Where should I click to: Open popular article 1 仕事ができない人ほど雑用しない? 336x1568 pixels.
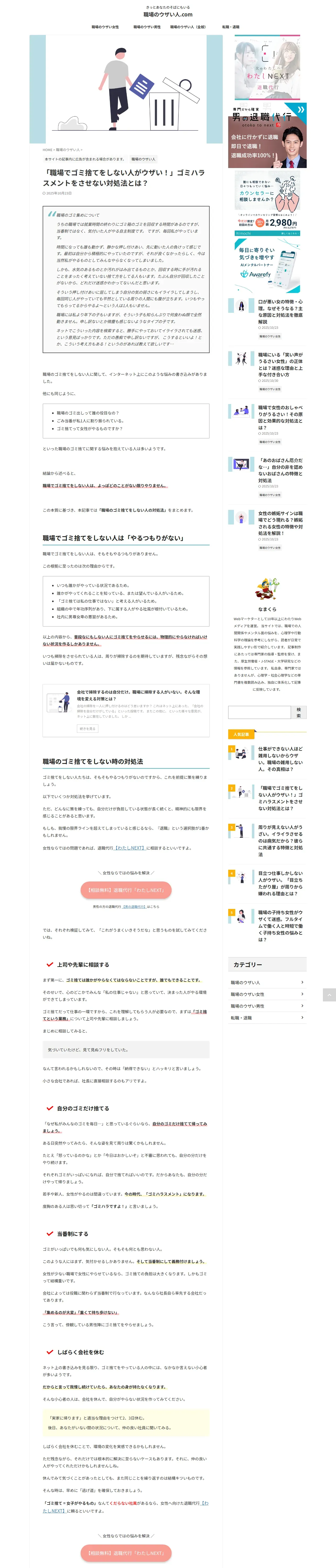[280, 759]
